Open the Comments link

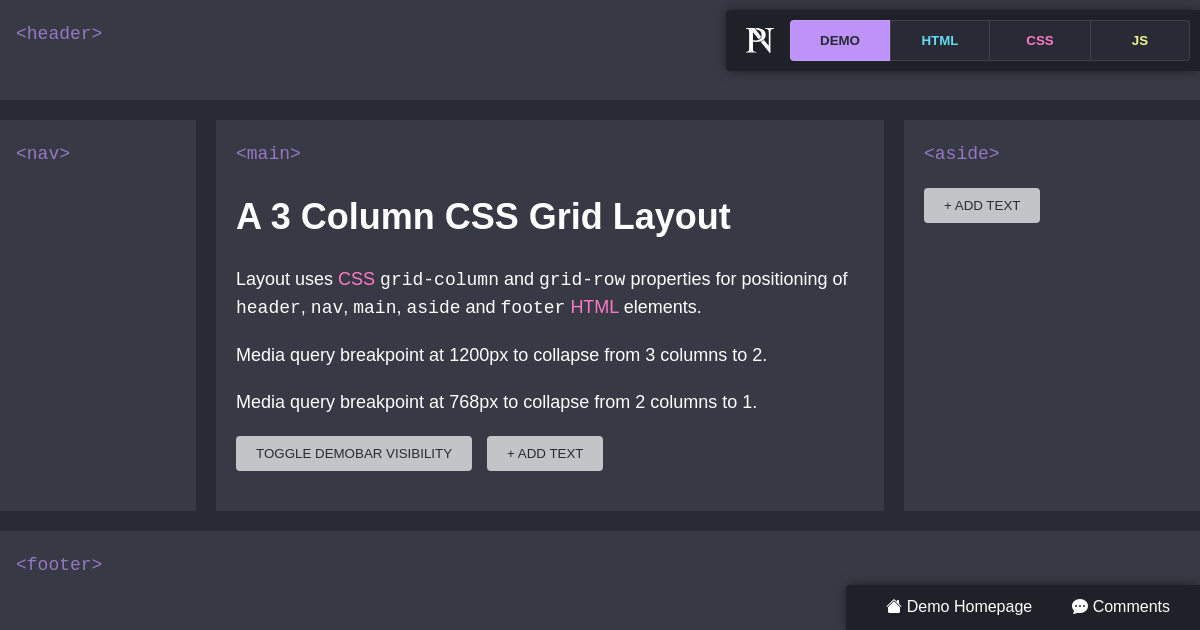(x=1131, y=606)
